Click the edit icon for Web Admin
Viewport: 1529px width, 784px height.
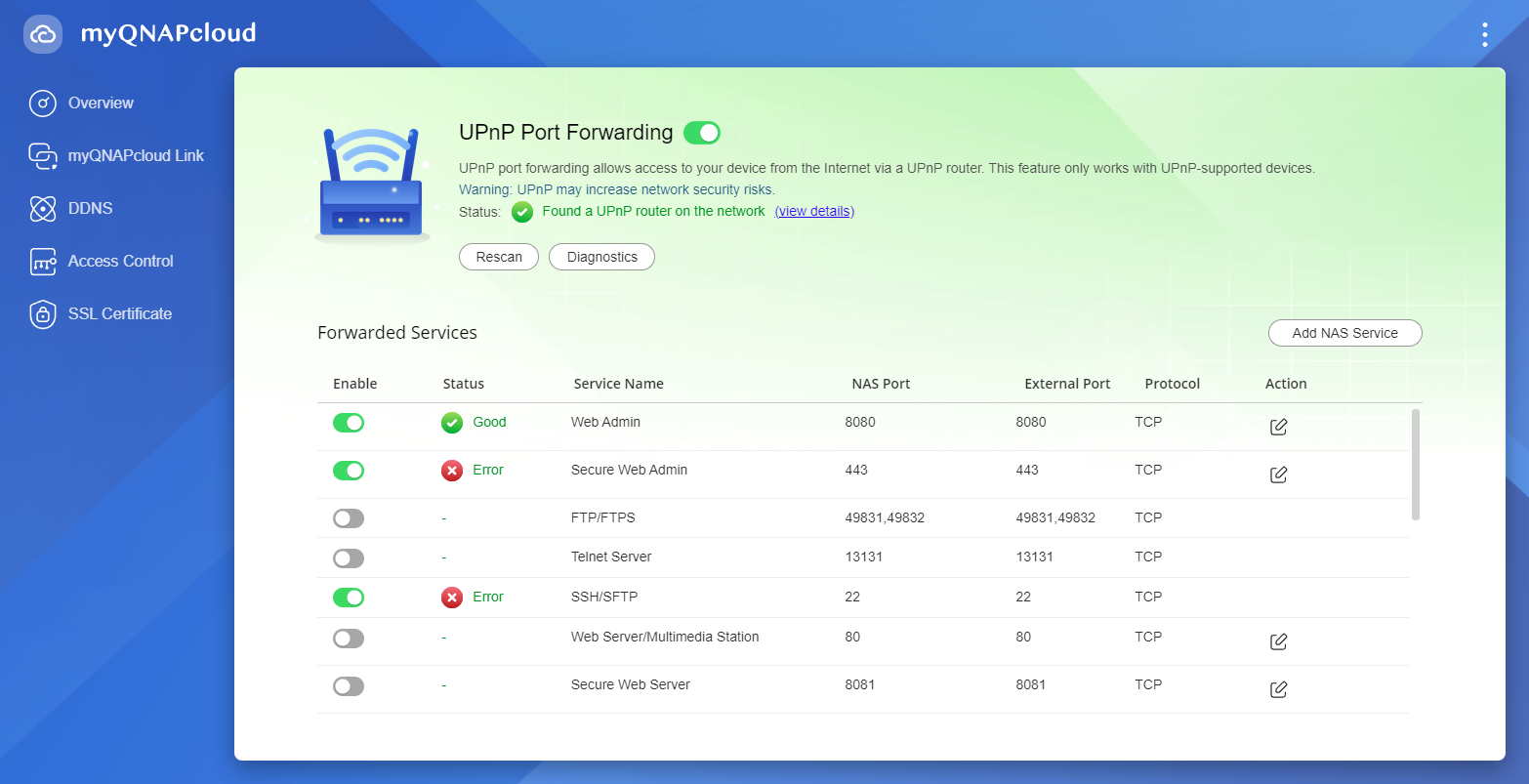[x=1278, y=427]
